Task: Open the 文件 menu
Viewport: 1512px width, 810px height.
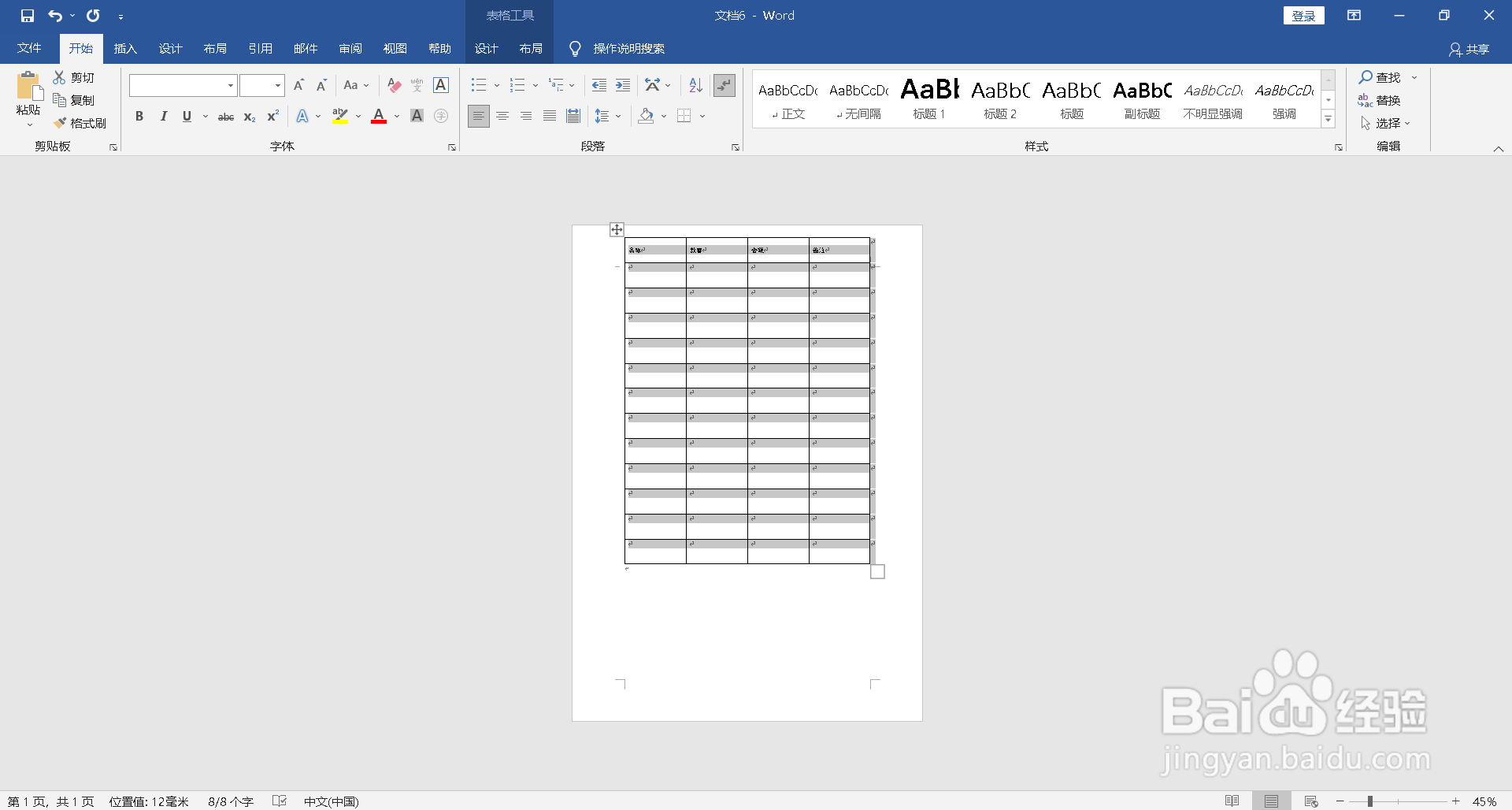Action: [x=29, y=49]
